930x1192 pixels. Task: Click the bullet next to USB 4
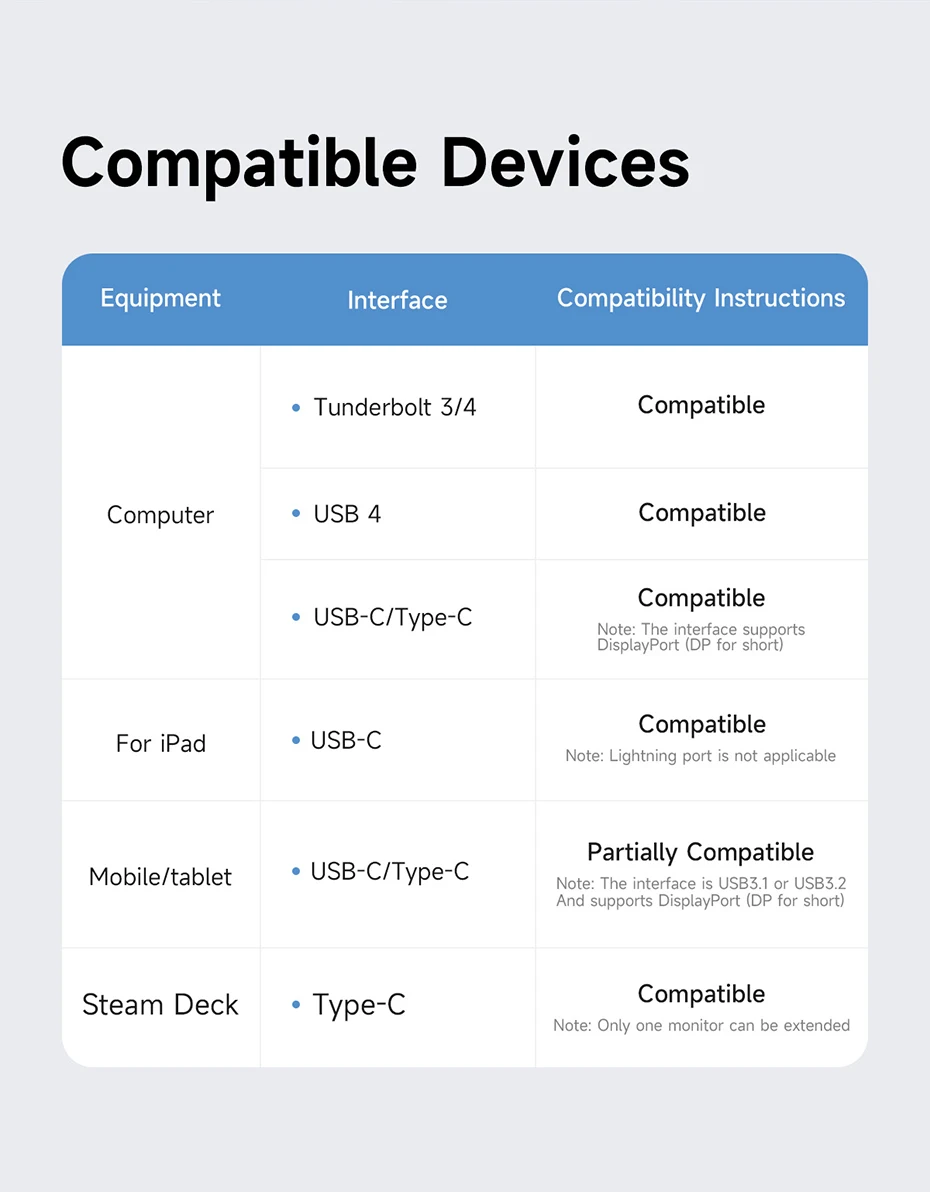click(x=296, y=514)
